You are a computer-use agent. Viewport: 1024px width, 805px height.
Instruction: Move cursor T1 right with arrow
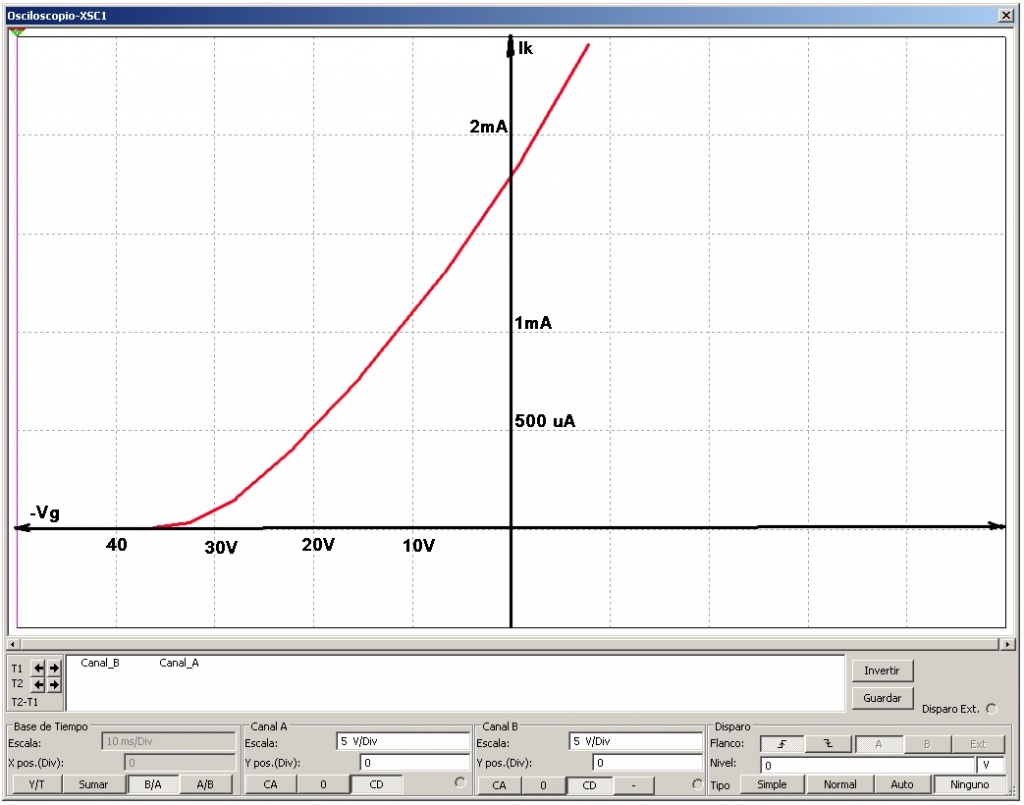coord(54,668)
